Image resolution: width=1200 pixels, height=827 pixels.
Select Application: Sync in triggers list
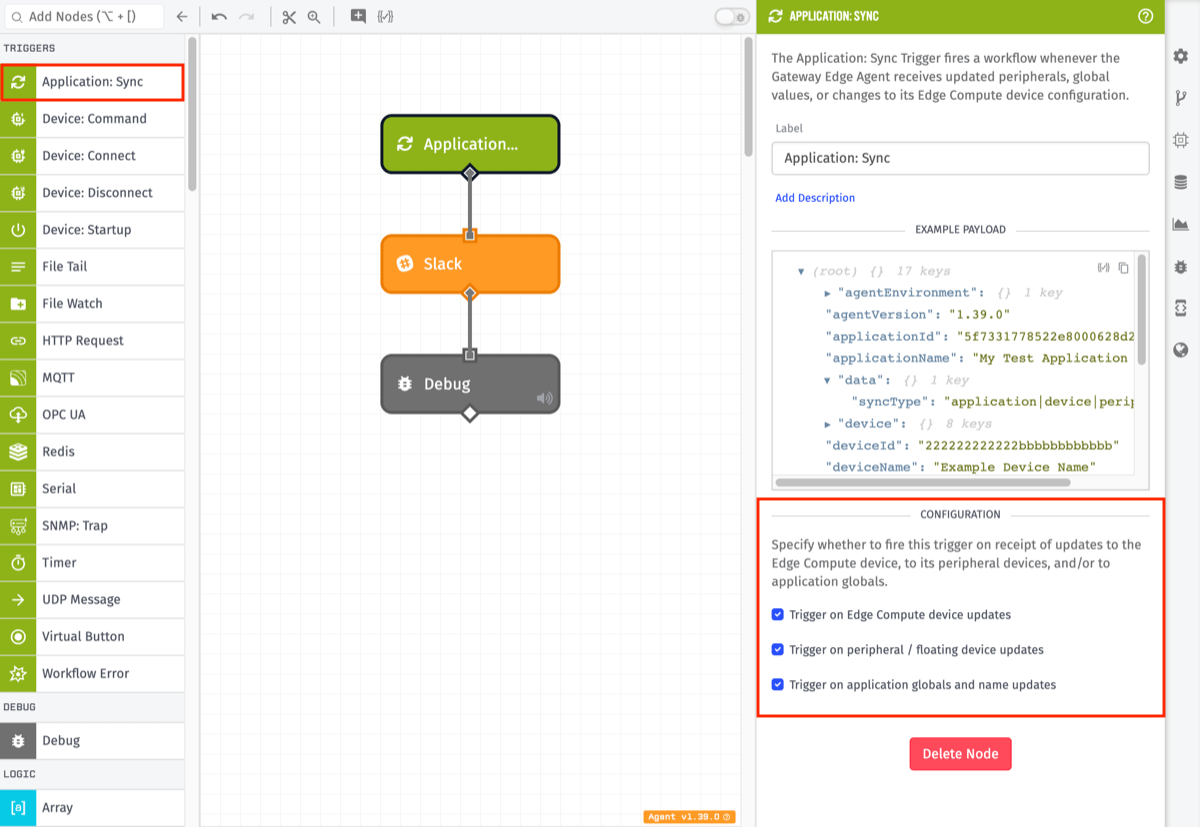click(x=92, y=82)
